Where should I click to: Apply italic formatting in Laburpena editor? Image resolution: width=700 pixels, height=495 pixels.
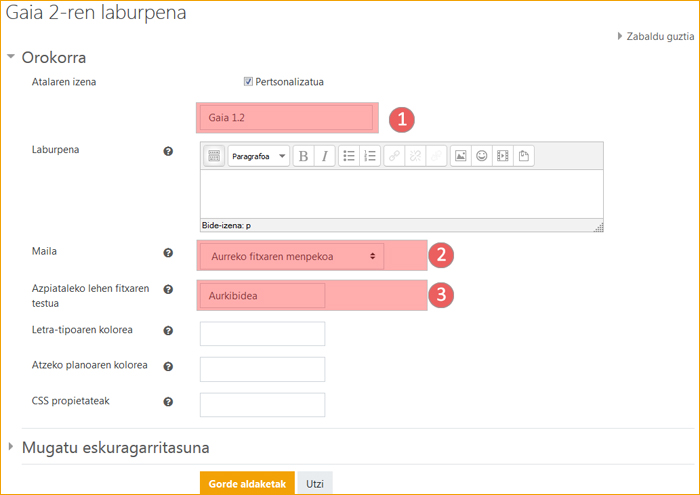(x=324, y=156)
